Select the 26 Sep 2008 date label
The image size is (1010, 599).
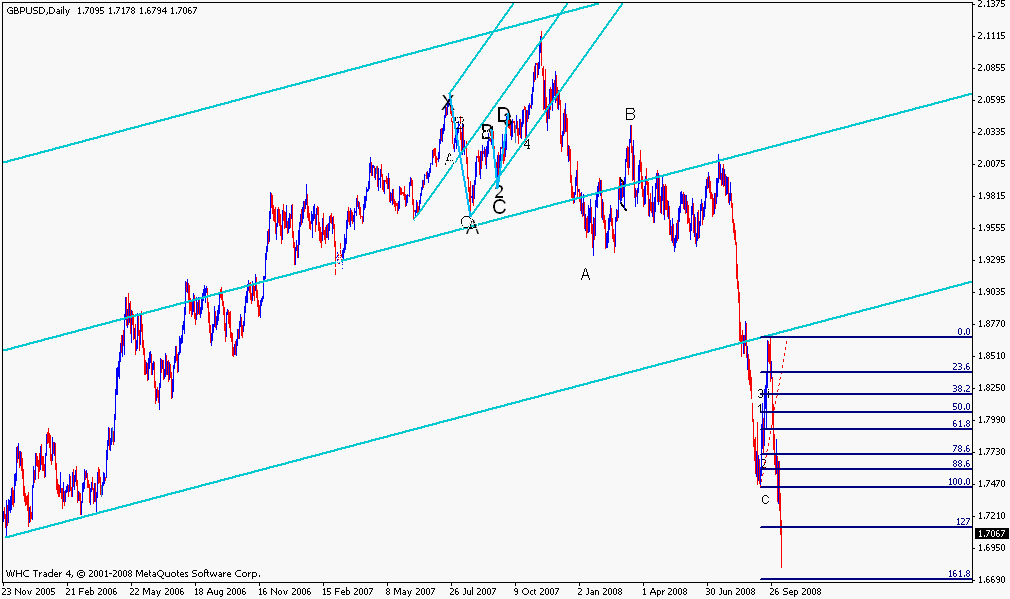[796, 591]
